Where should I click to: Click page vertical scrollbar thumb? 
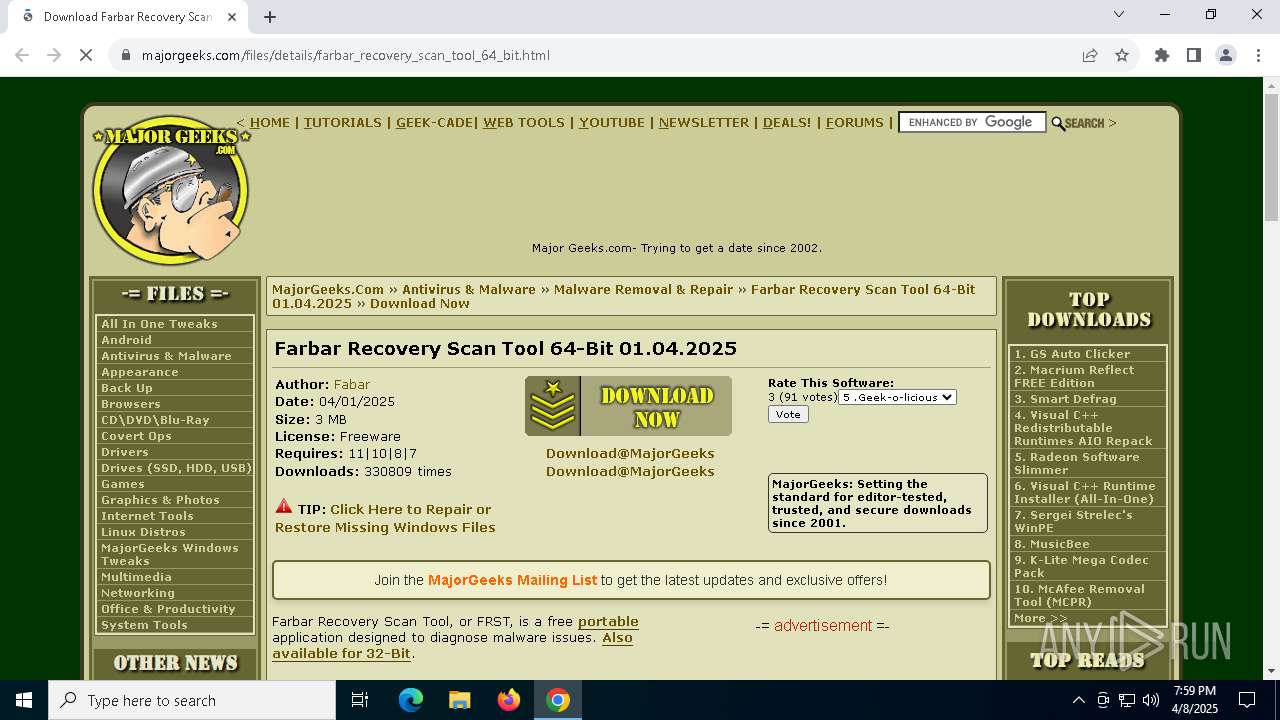(x=1271, y=158)
